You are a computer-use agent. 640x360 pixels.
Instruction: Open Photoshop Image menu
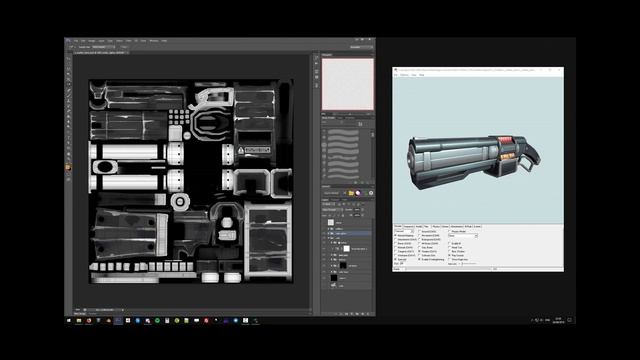coord(92,41)
